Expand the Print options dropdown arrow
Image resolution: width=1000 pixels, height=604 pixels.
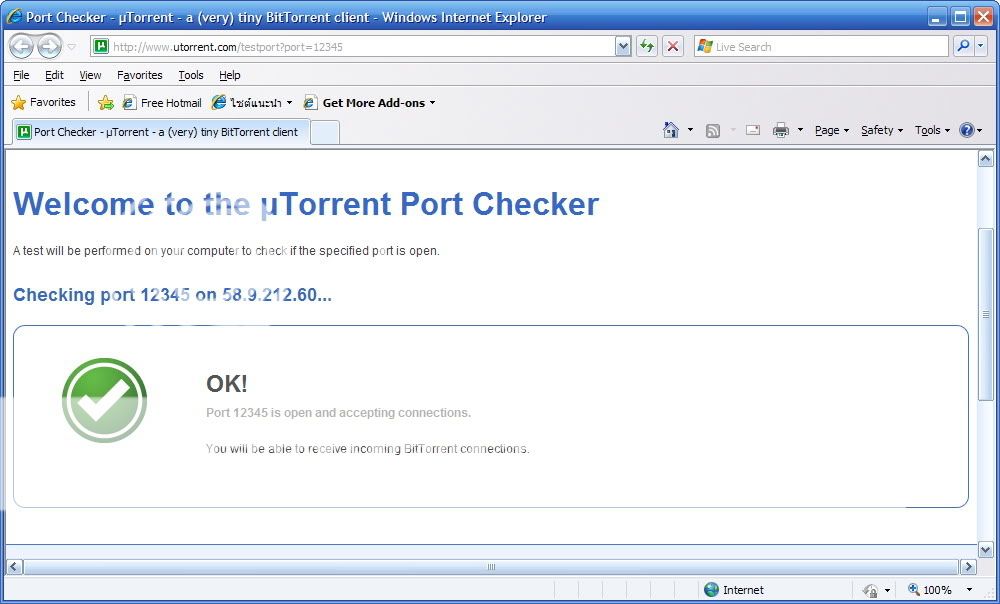coord(800,130)
